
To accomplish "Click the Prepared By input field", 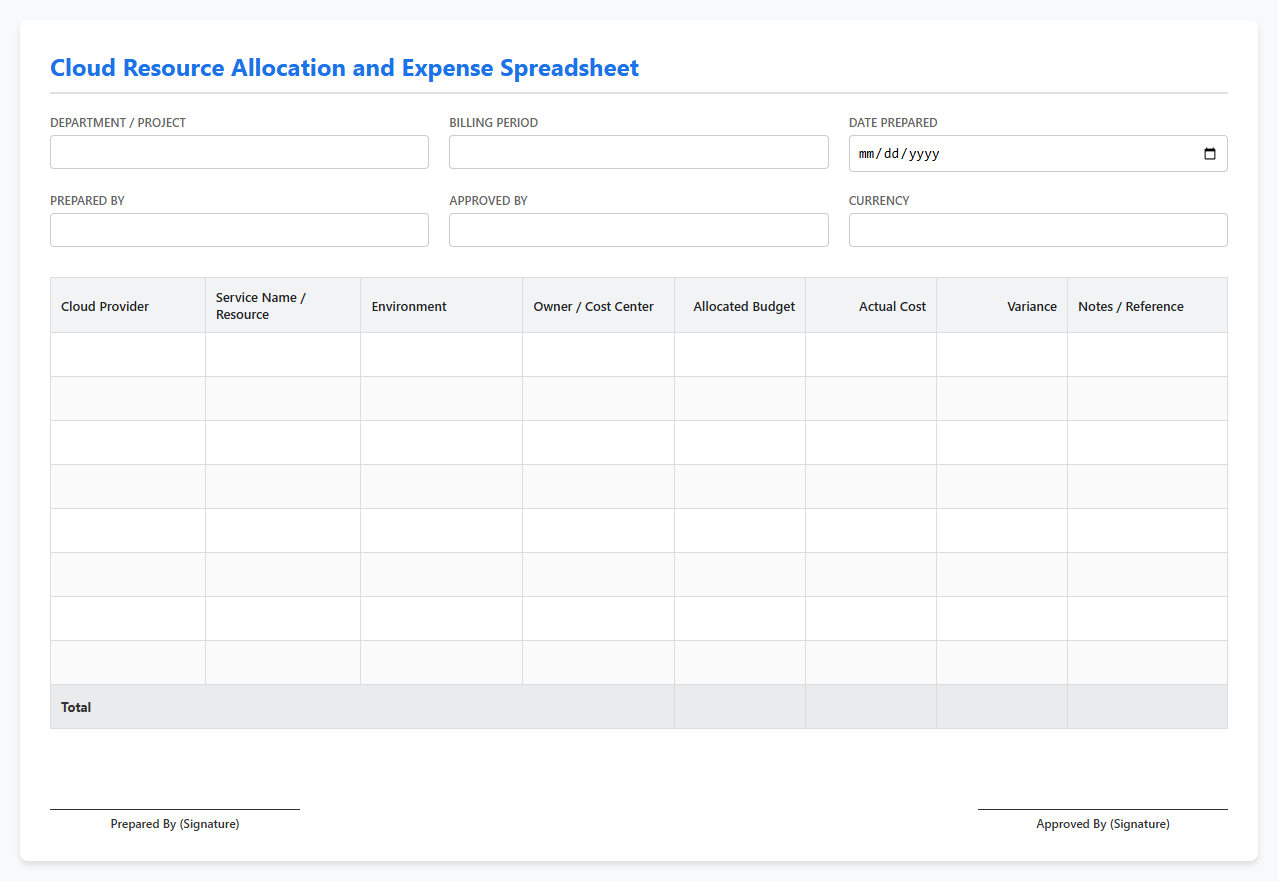I will click(x=239, y=230).
